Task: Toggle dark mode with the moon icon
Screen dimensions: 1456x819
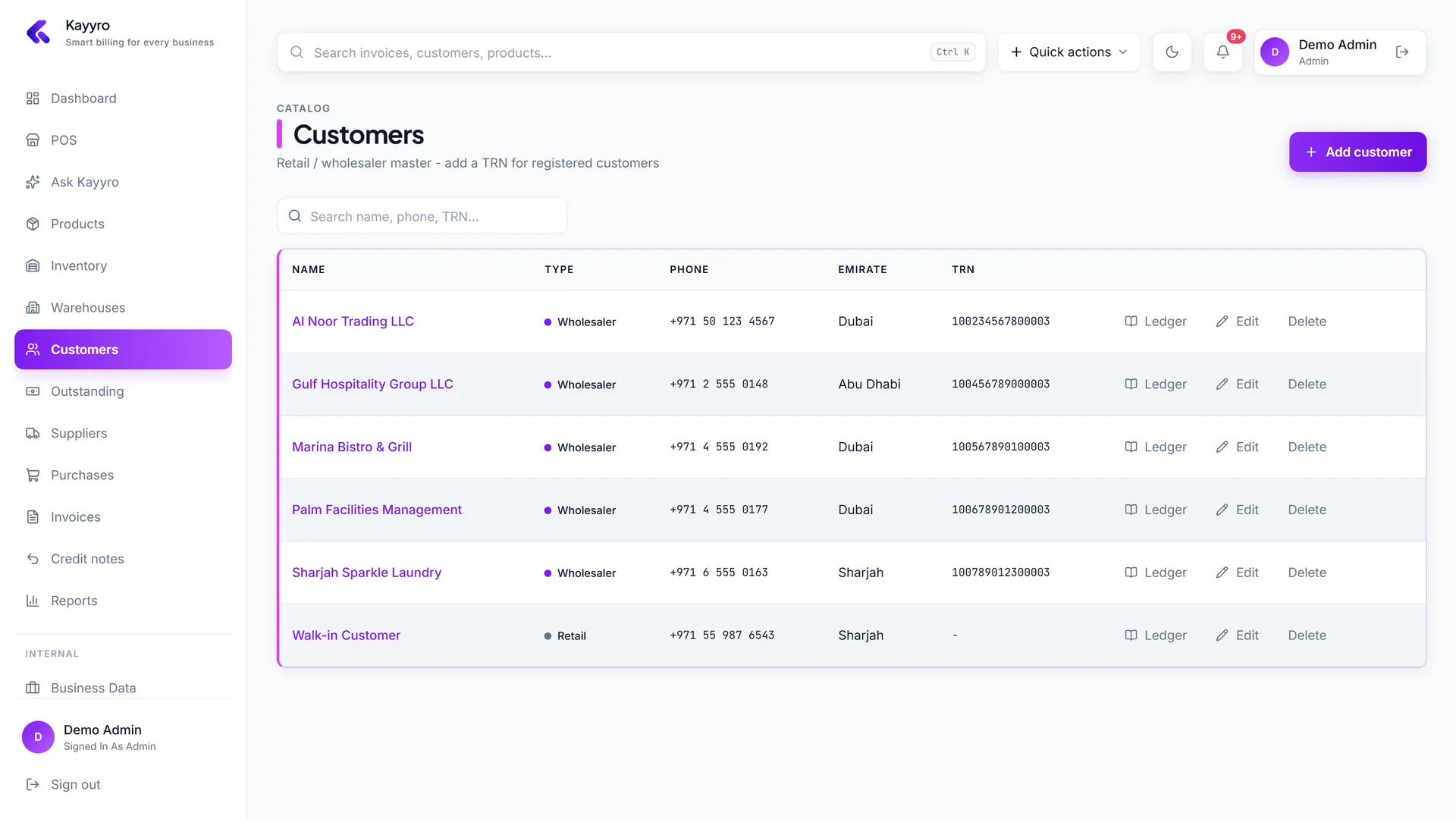Action: 1172,52
